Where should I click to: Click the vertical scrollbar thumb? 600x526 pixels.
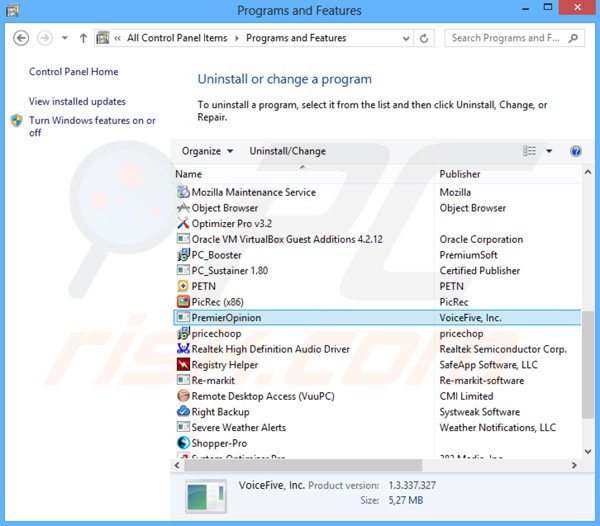588,364
